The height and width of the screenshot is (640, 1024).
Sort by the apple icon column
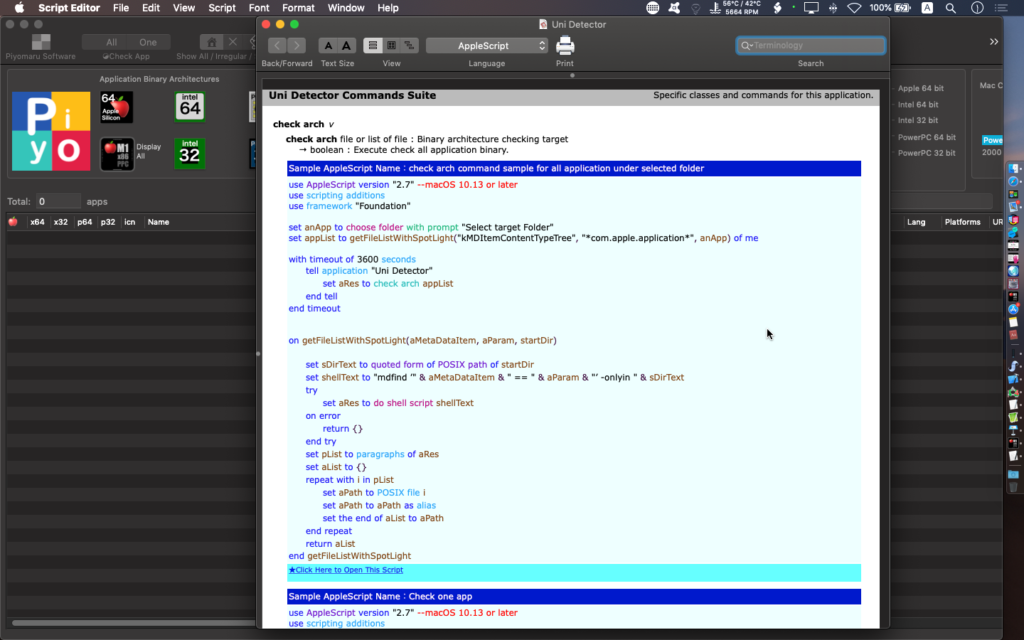(13, 222)
